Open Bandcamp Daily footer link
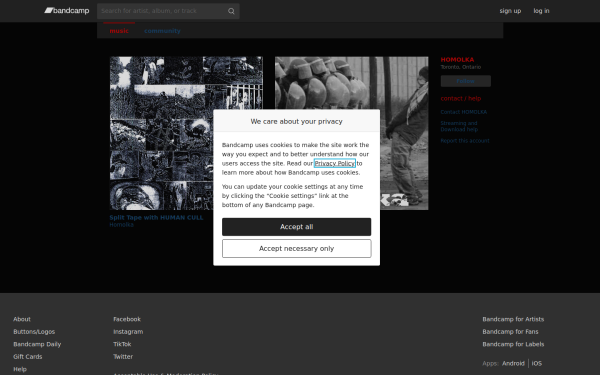This screenshot has height=375, width=600. point(37,344)
